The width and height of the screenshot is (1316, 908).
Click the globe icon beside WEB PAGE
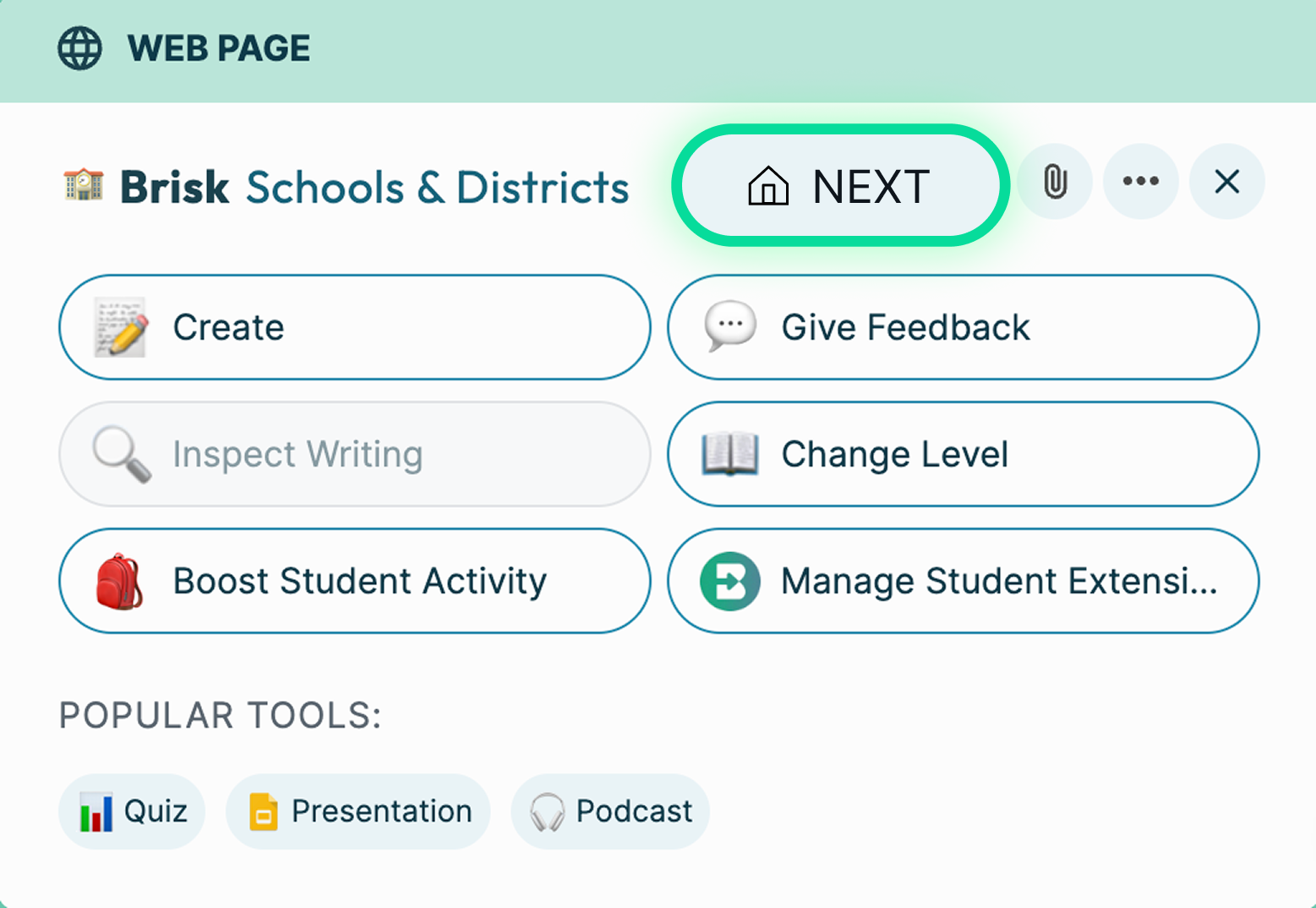click(x=80, y=48)
